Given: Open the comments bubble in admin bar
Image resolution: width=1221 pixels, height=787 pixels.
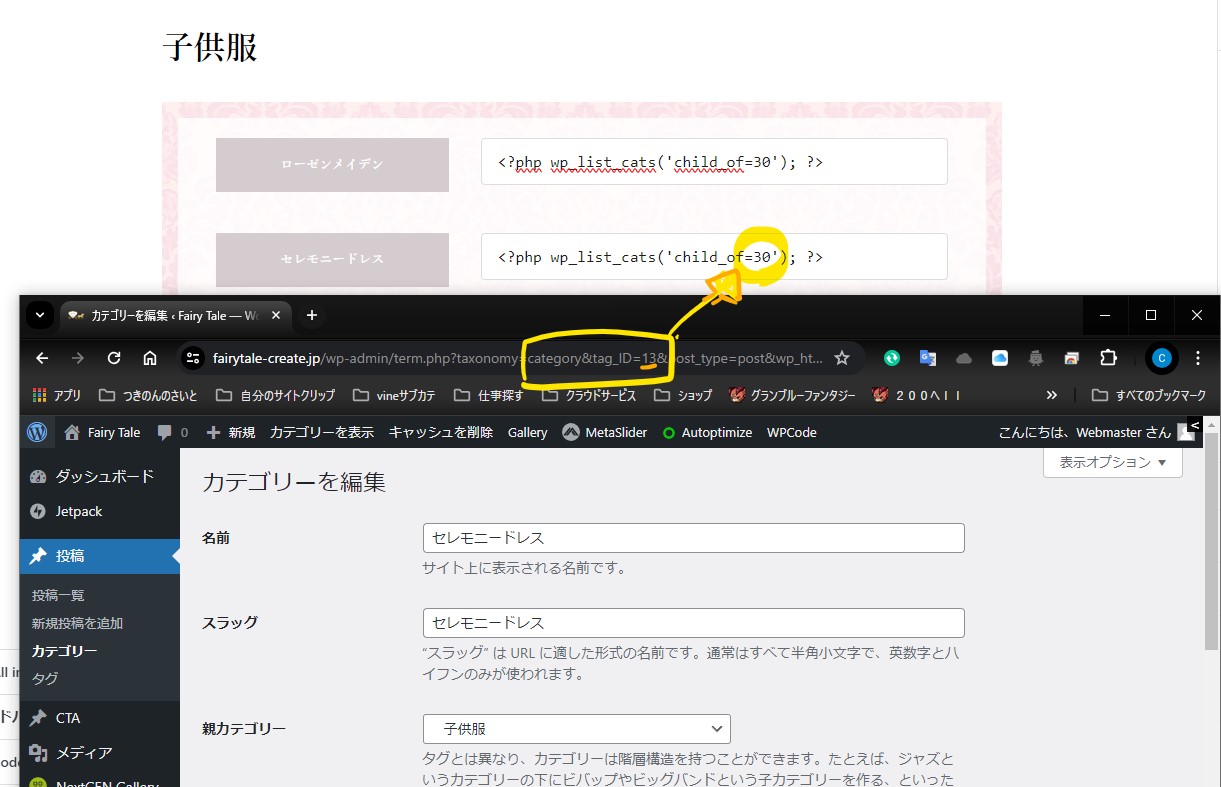Looking at the screenshot, I should tap(171, 433).
